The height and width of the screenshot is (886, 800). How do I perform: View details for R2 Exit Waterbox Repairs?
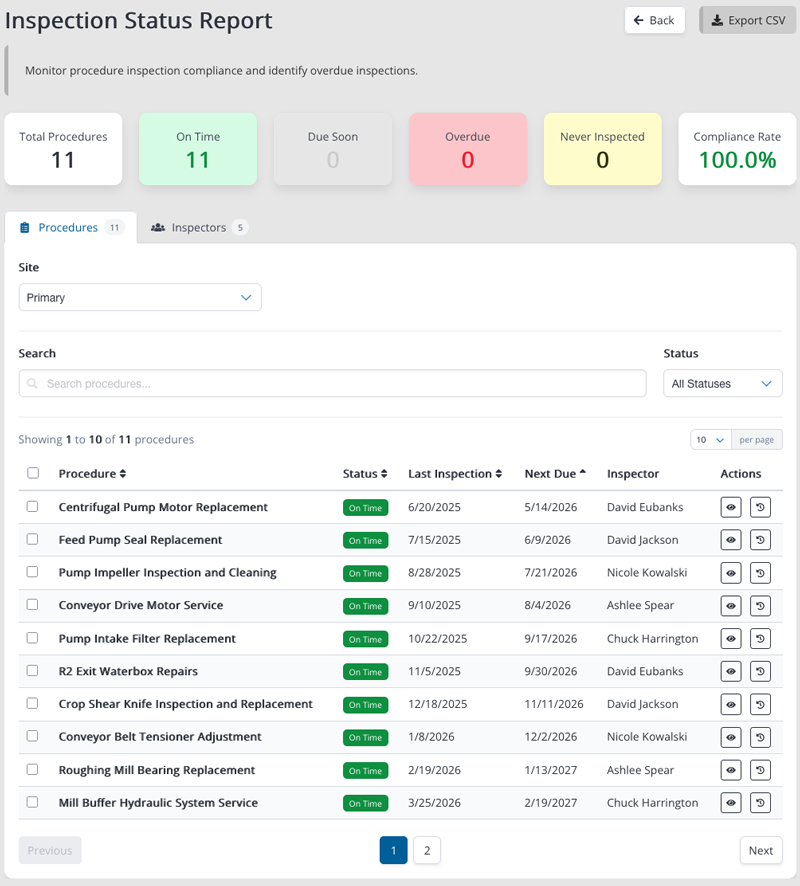pyautogui.click(x=731, y=671)
